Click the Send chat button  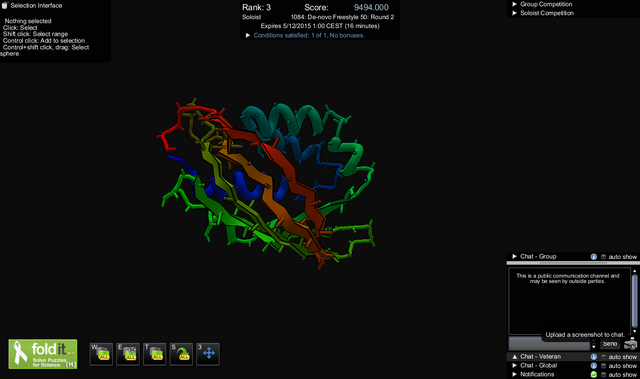coord(610,344)
